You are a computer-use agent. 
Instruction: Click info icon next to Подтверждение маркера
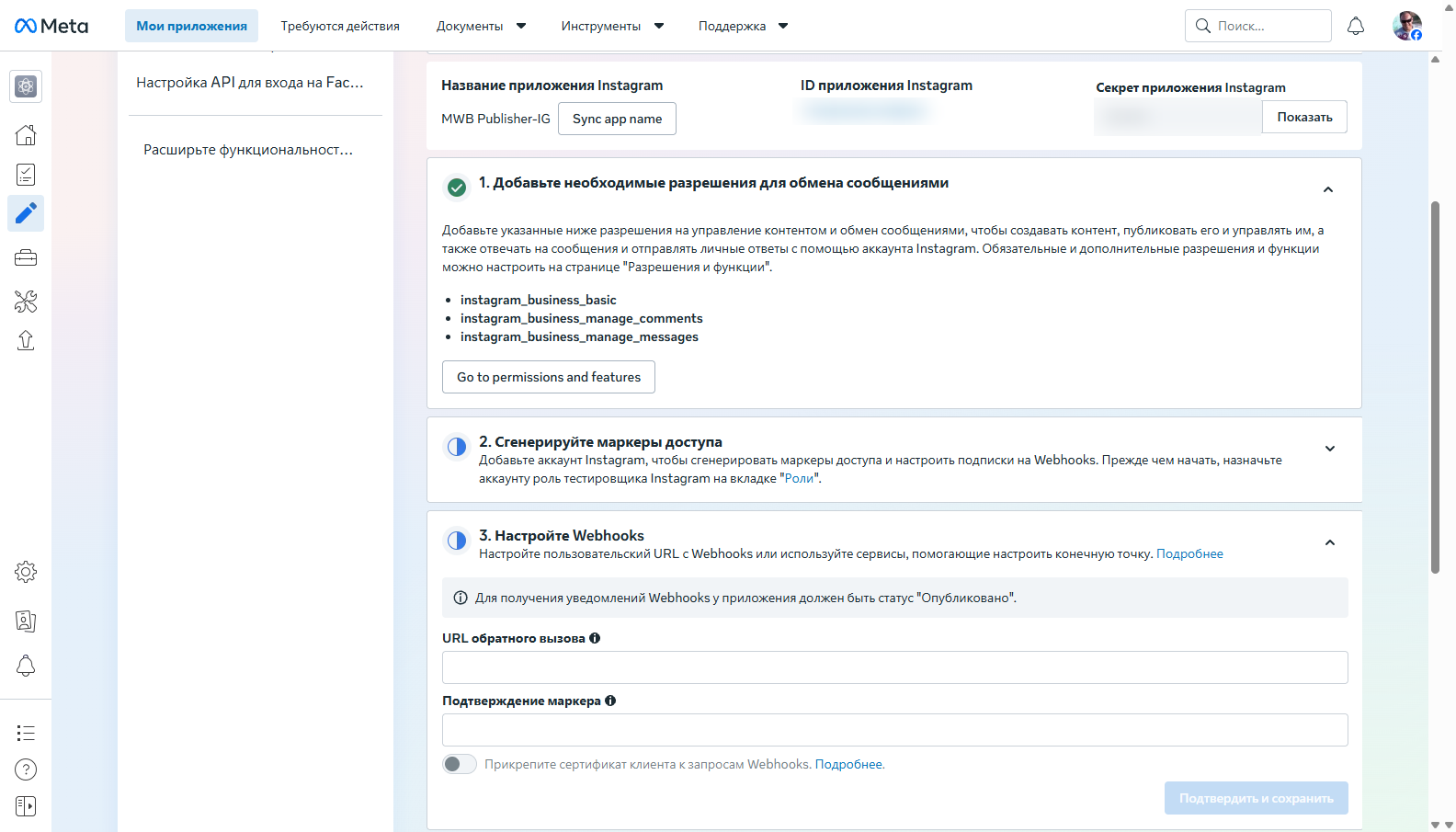coord(610,701)
